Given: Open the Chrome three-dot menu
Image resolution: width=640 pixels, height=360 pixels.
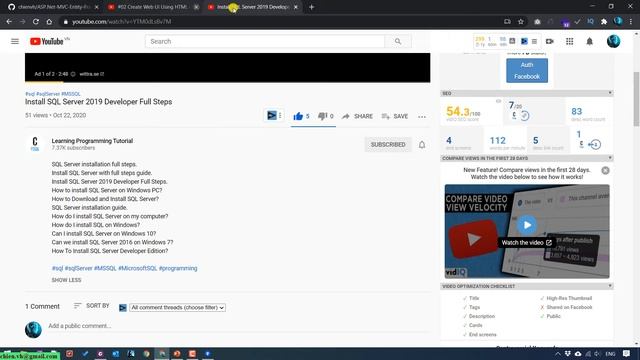Looking at the screenshot, I should [631, 22].
